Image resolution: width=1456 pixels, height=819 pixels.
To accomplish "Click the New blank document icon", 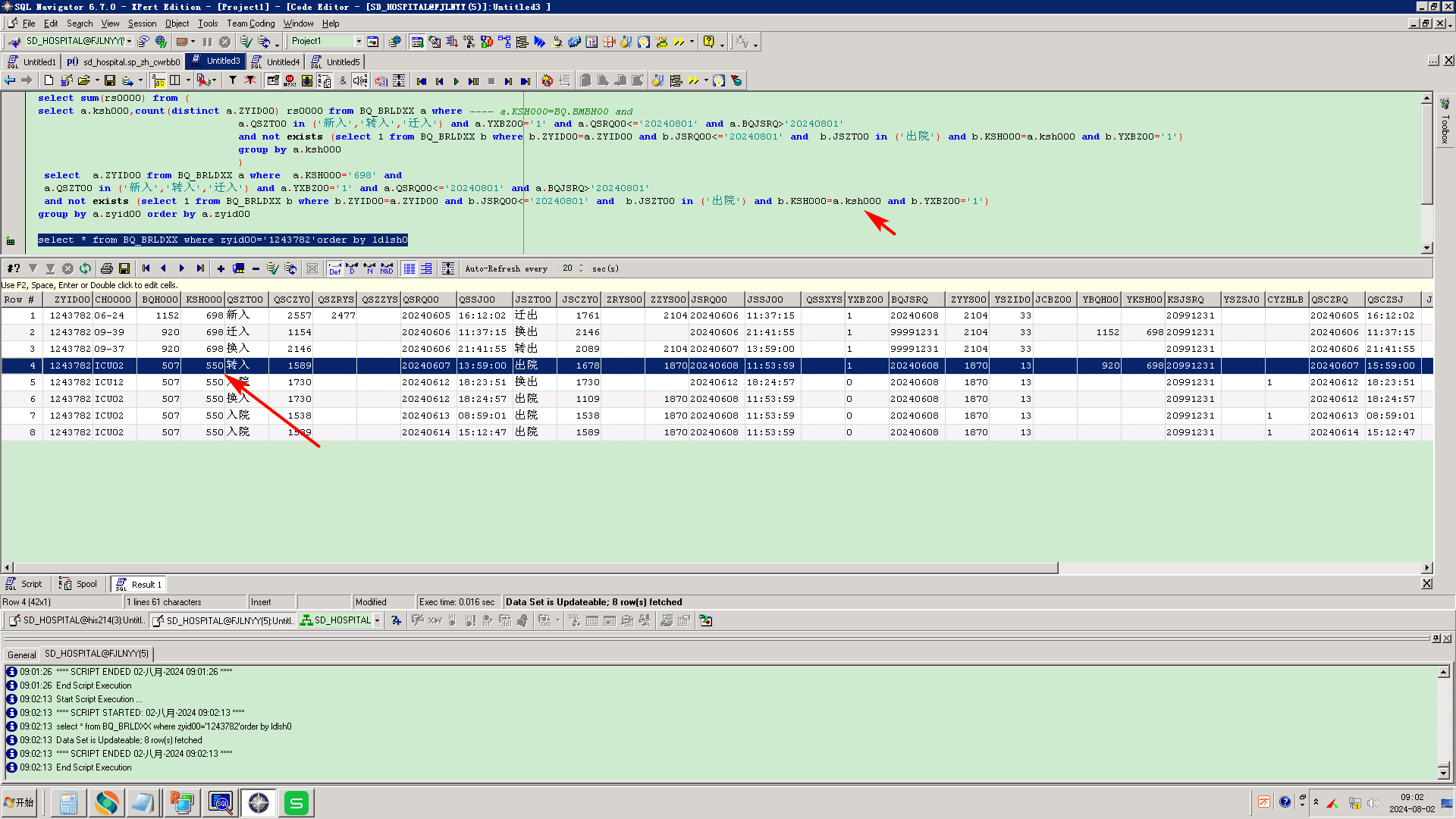I will pyautogui.click(x=49, y=80).
